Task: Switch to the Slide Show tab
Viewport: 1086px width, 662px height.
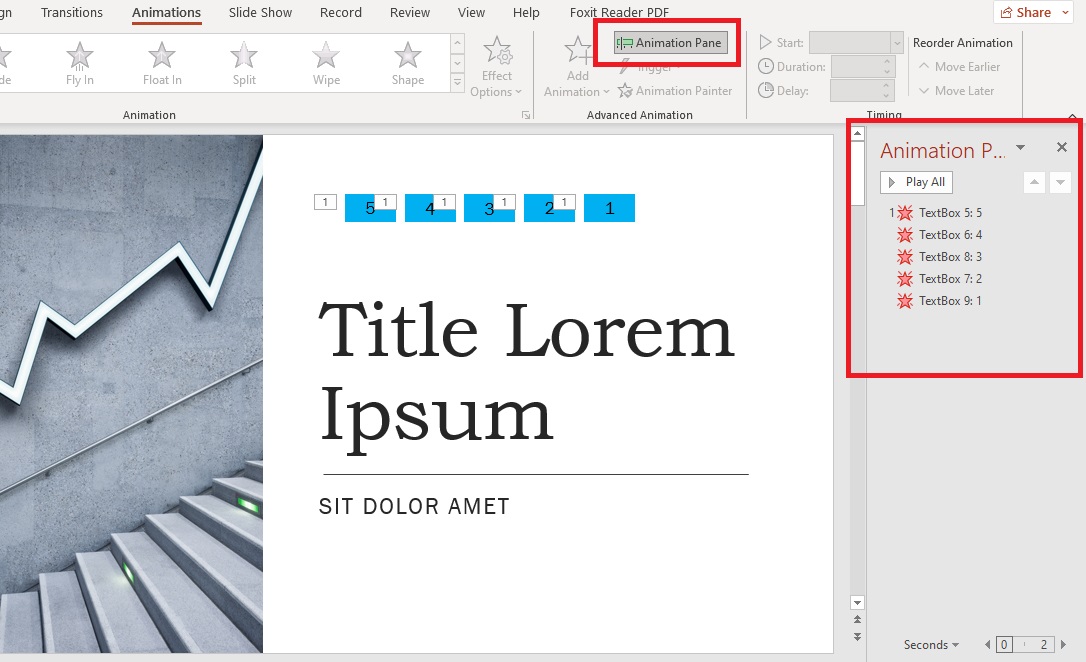Action: click(x=260, y=13)
